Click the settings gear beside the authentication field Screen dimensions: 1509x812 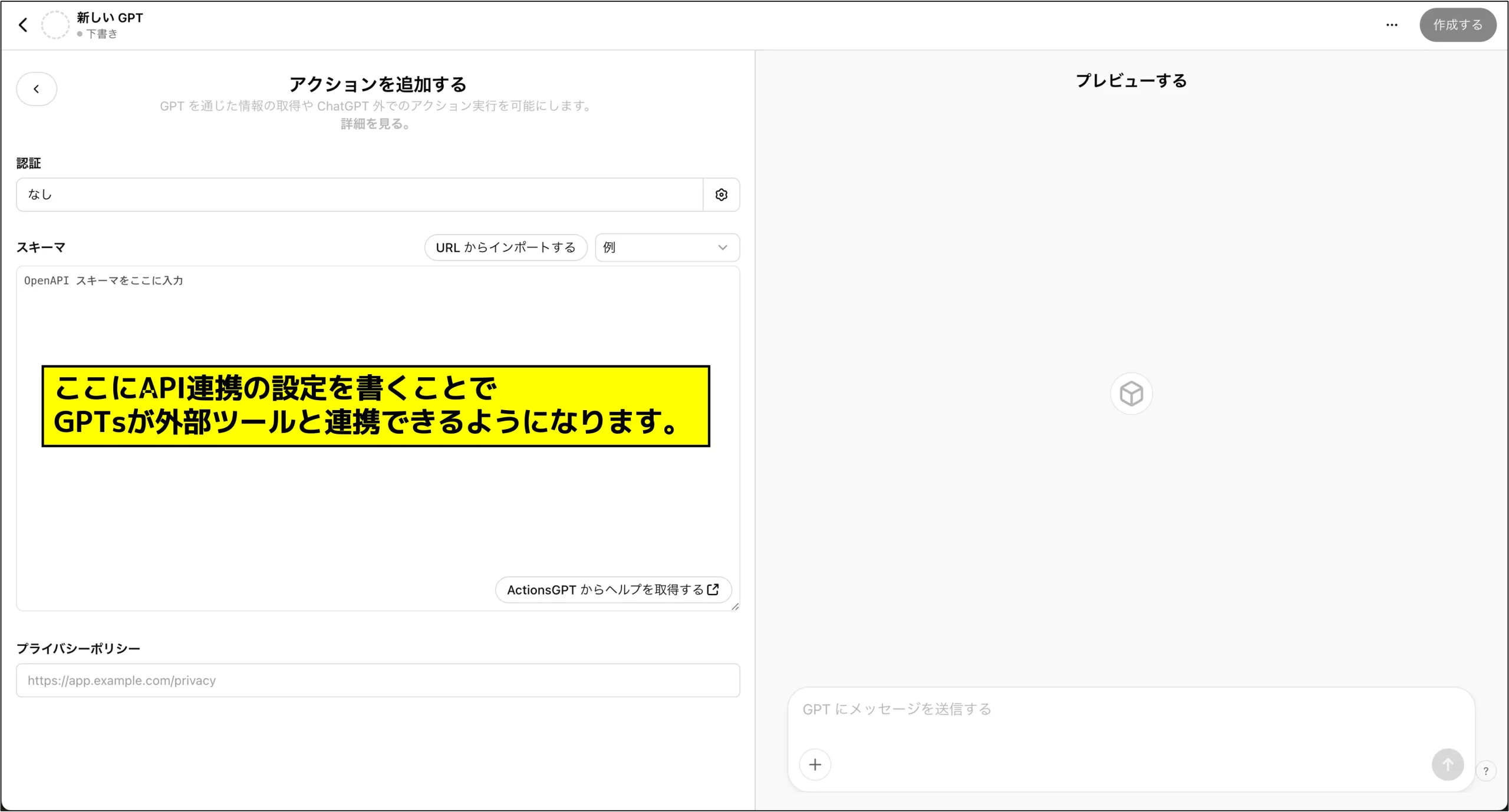721,194
